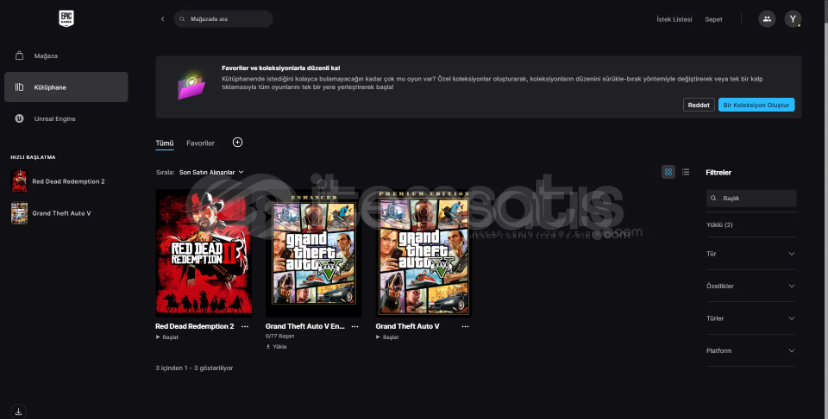Click the collections folder illustration in banner

[x=191, y=86]
